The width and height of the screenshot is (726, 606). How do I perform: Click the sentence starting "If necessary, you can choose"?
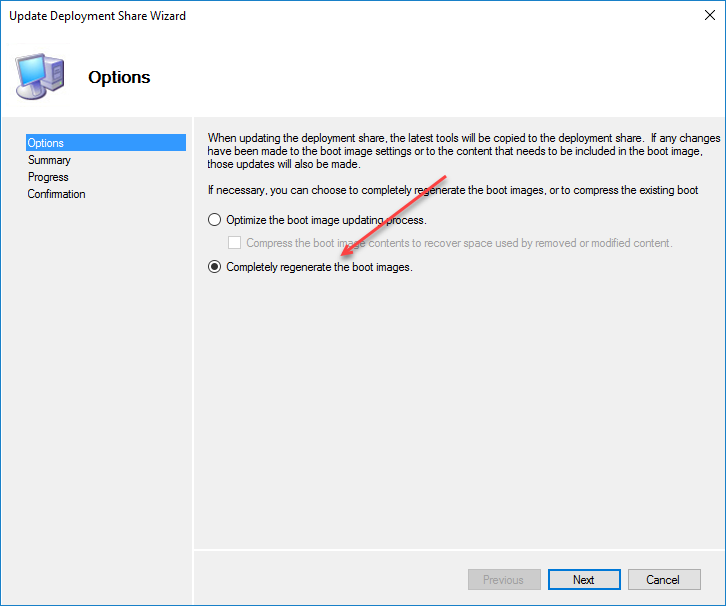click(x=450, y=190)
